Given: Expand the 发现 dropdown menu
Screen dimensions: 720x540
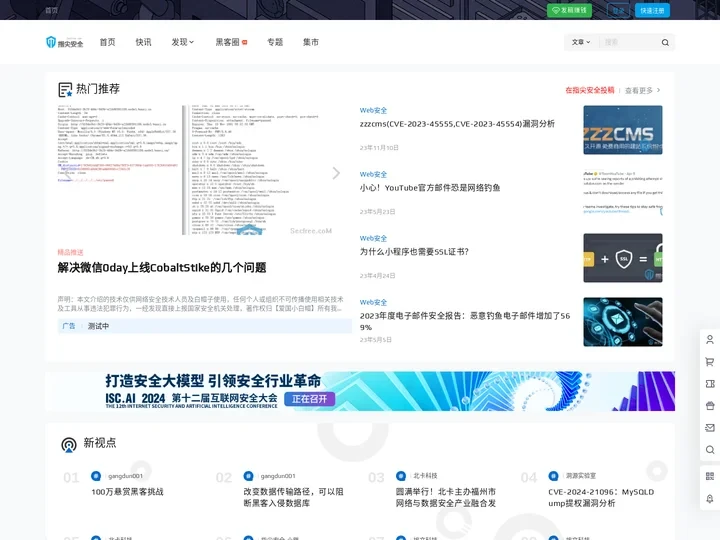Looking at the screenshot, I should [183, 42].
